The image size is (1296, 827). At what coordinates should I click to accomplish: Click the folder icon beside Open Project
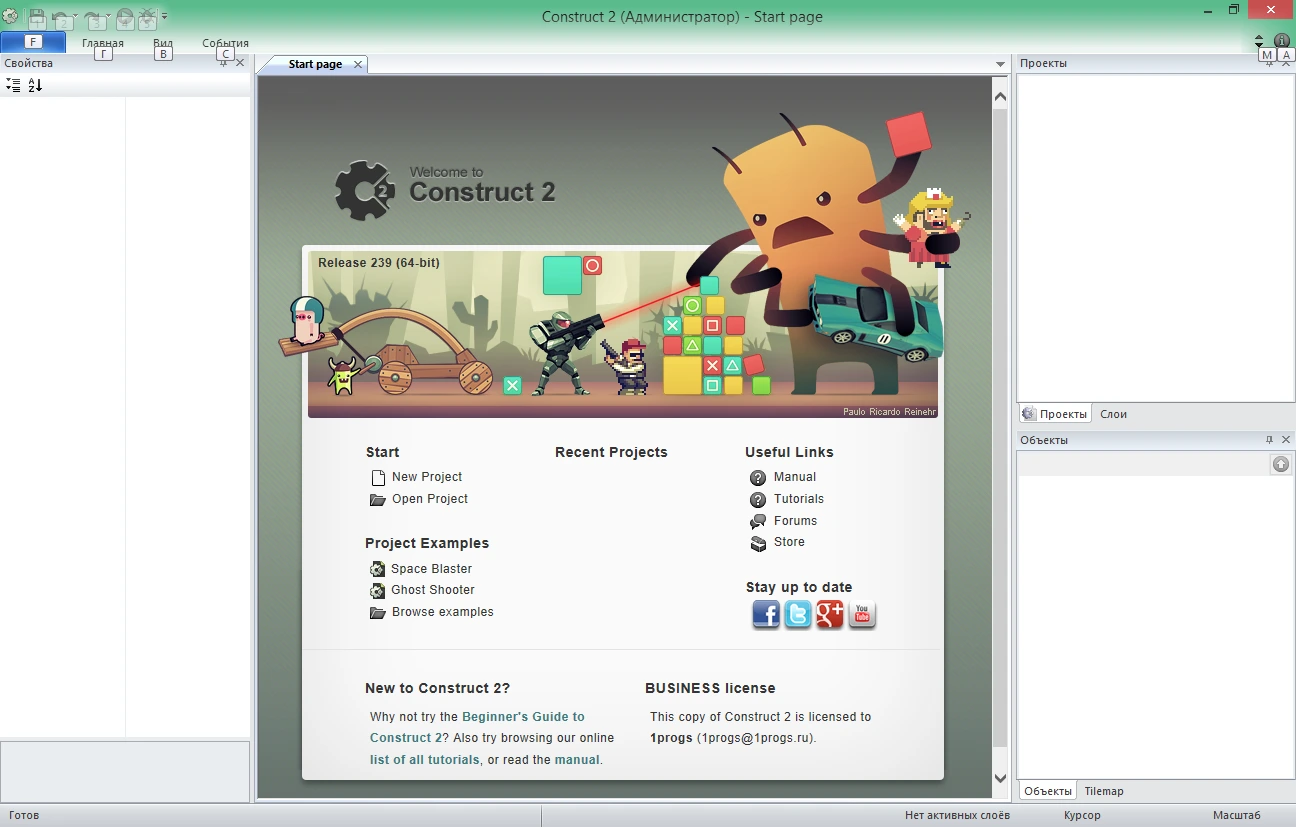point(378,500)
